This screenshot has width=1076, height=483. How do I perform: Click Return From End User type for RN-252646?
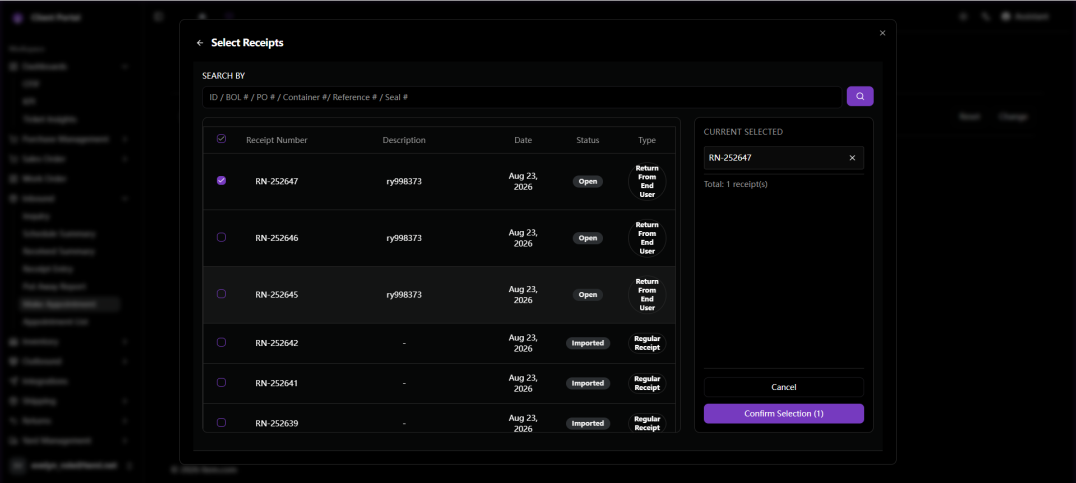pyautogui.click(x=647, y=238)
